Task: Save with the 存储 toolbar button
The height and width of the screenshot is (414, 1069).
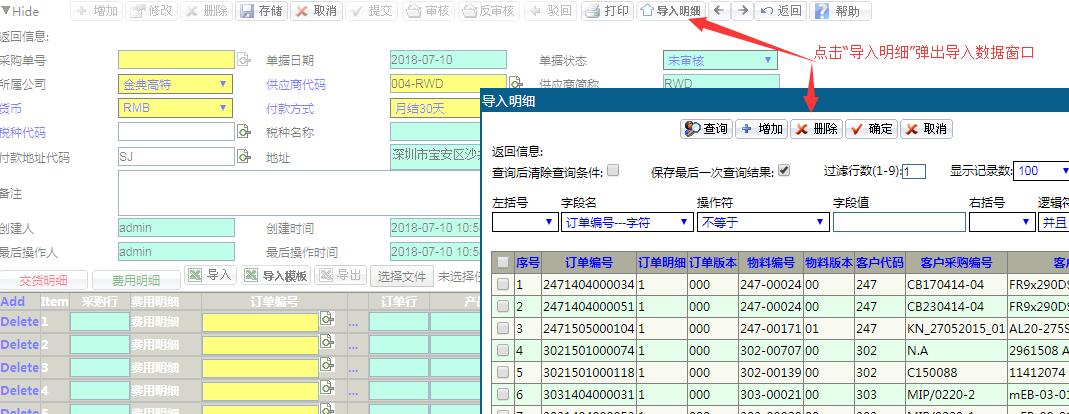Action: click(262, 11)
